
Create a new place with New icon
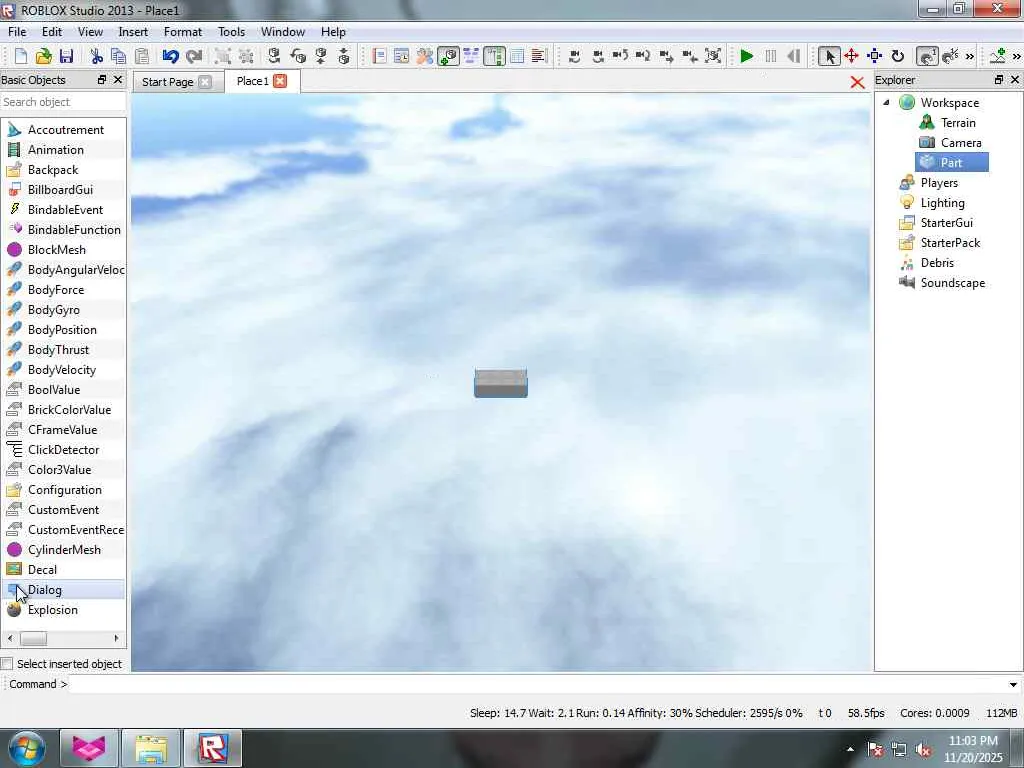point(21,56)
